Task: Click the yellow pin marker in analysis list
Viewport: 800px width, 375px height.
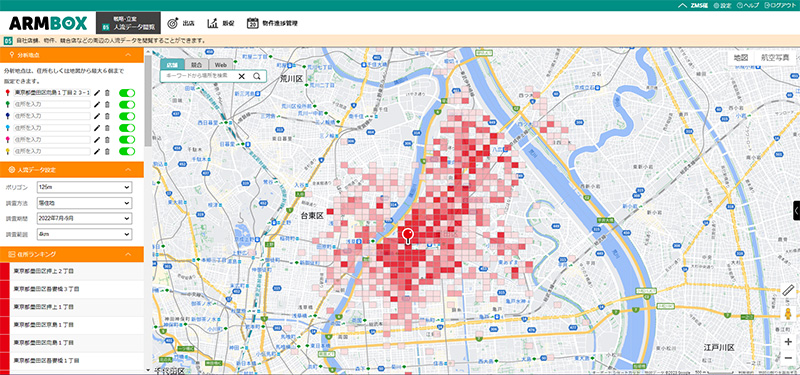Action: click(x=7, y=152)
